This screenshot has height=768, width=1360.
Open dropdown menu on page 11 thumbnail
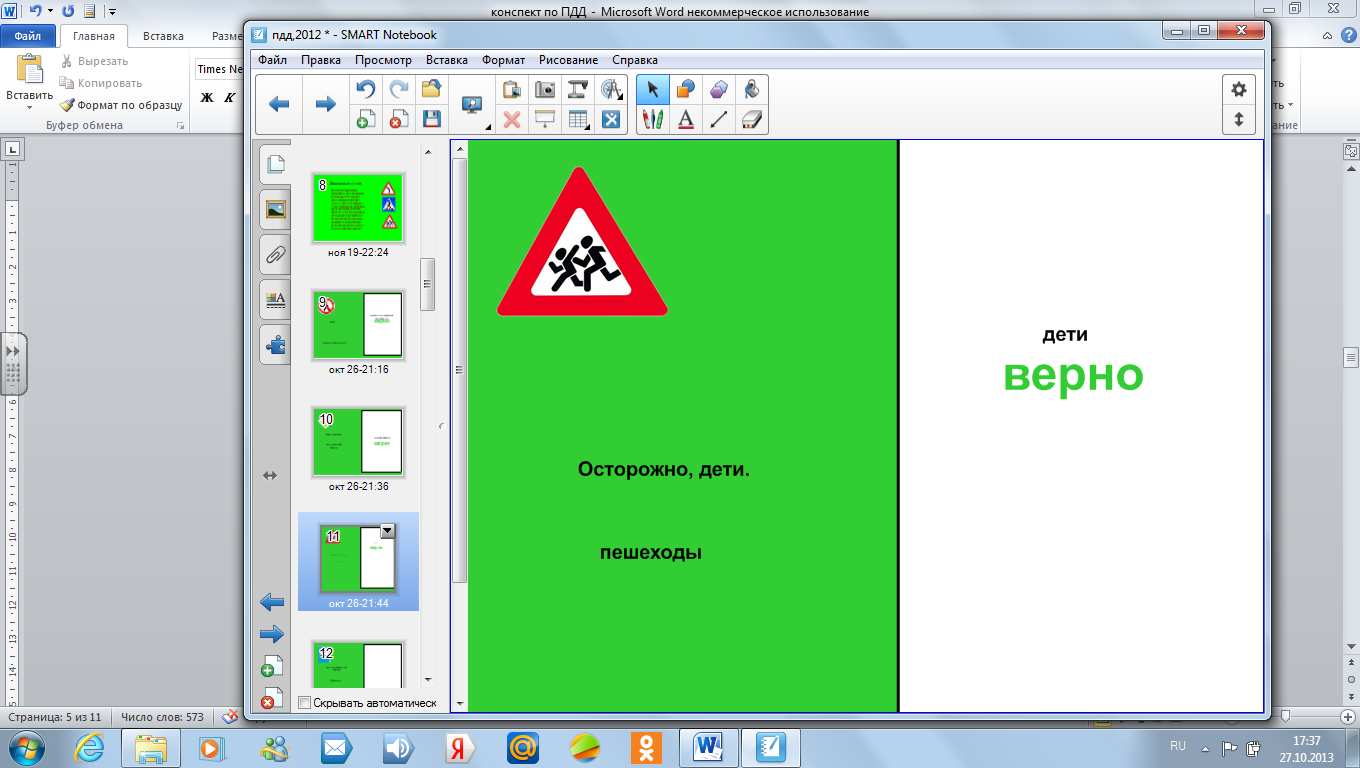[x=388, y=531]
